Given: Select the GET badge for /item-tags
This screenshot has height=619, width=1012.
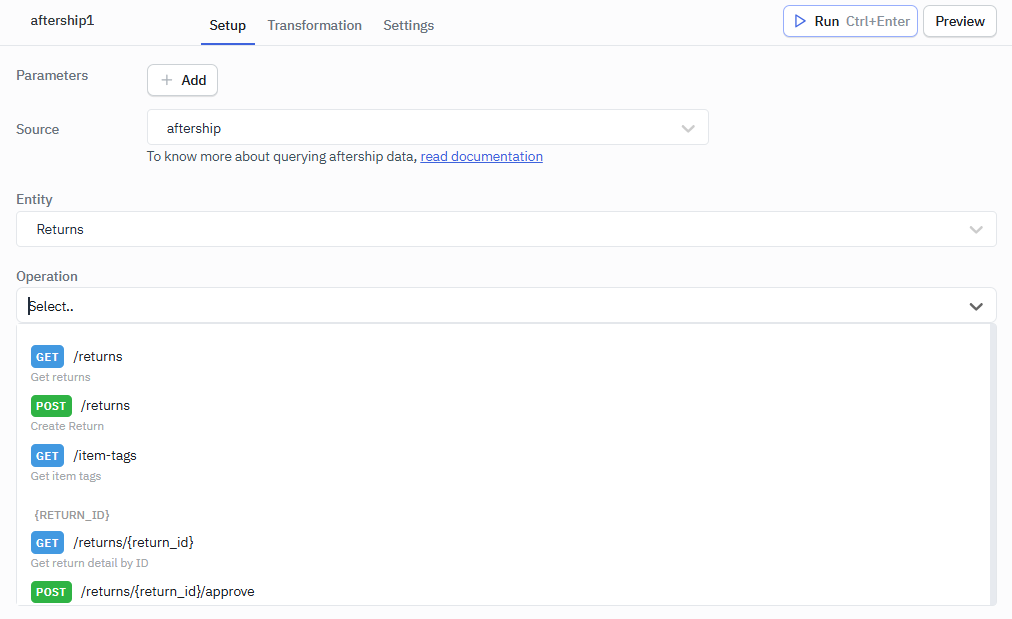Looking at the screenshot, I should [x=47, y=456].
